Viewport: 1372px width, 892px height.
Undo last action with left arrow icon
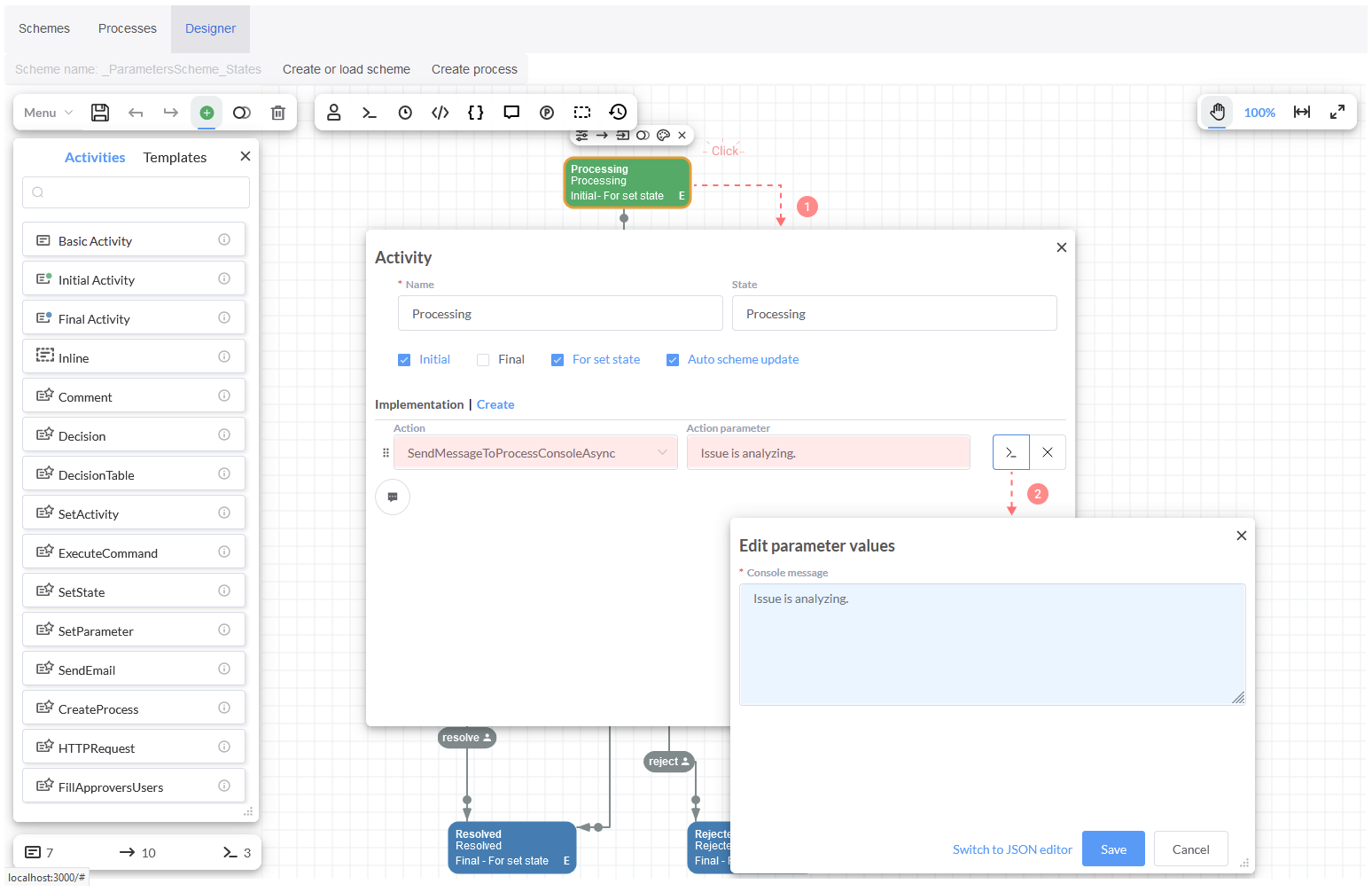[136, 113]
